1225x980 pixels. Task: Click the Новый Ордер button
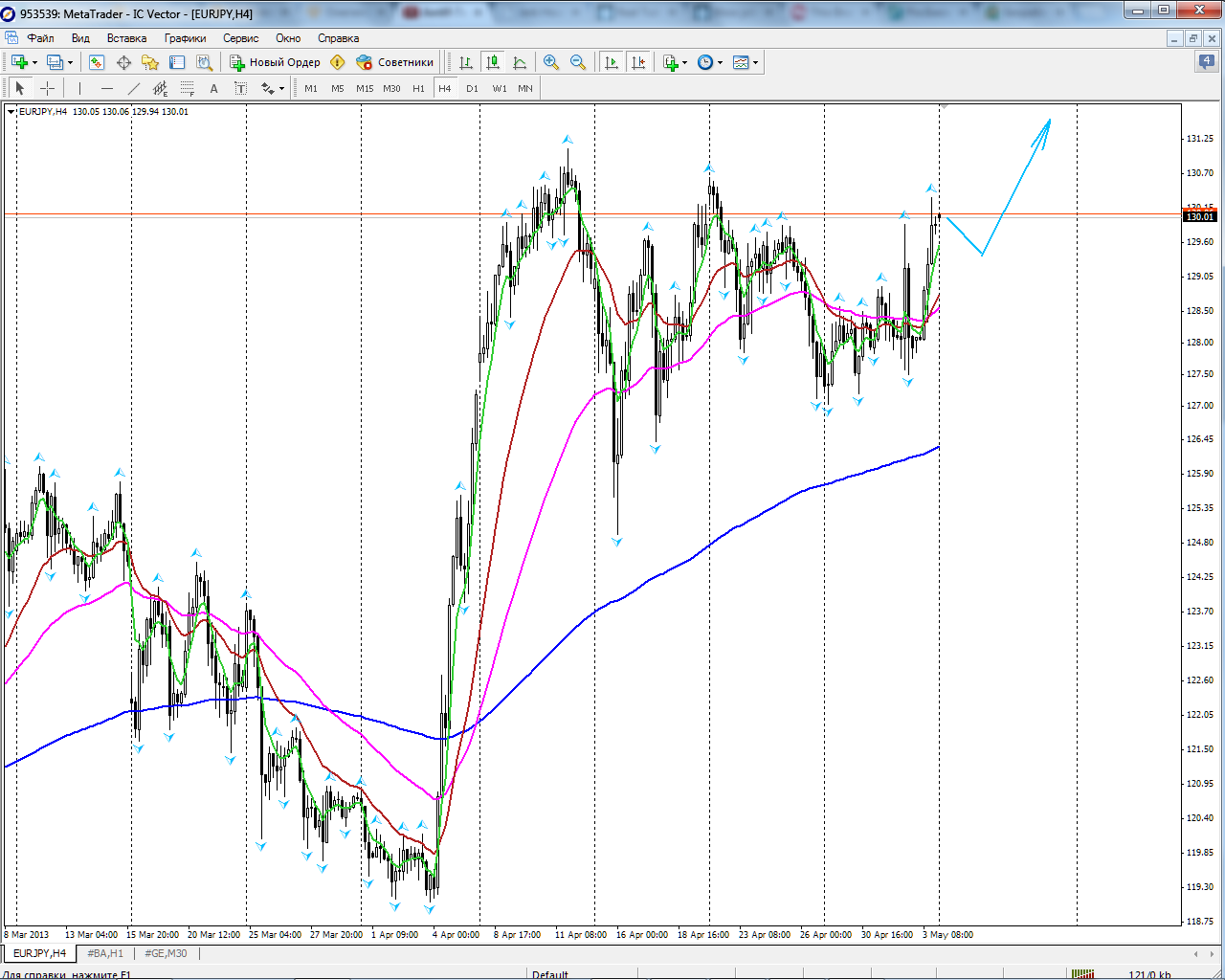[x=276, y=62]
